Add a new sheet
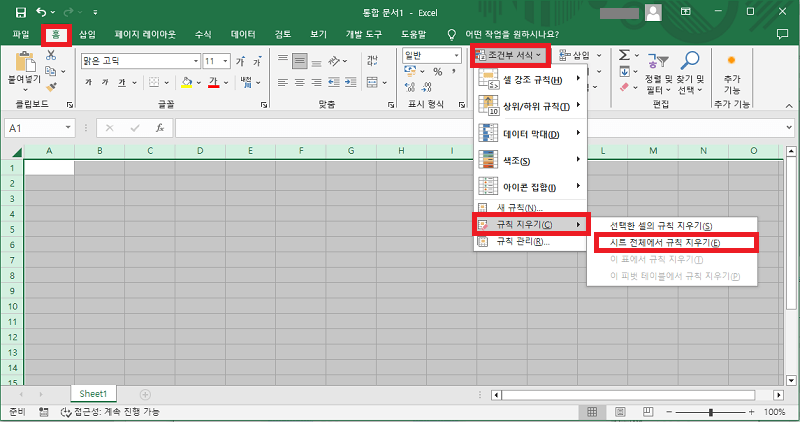Viewport: 800px width, 422px height. [x=145, y=394]
